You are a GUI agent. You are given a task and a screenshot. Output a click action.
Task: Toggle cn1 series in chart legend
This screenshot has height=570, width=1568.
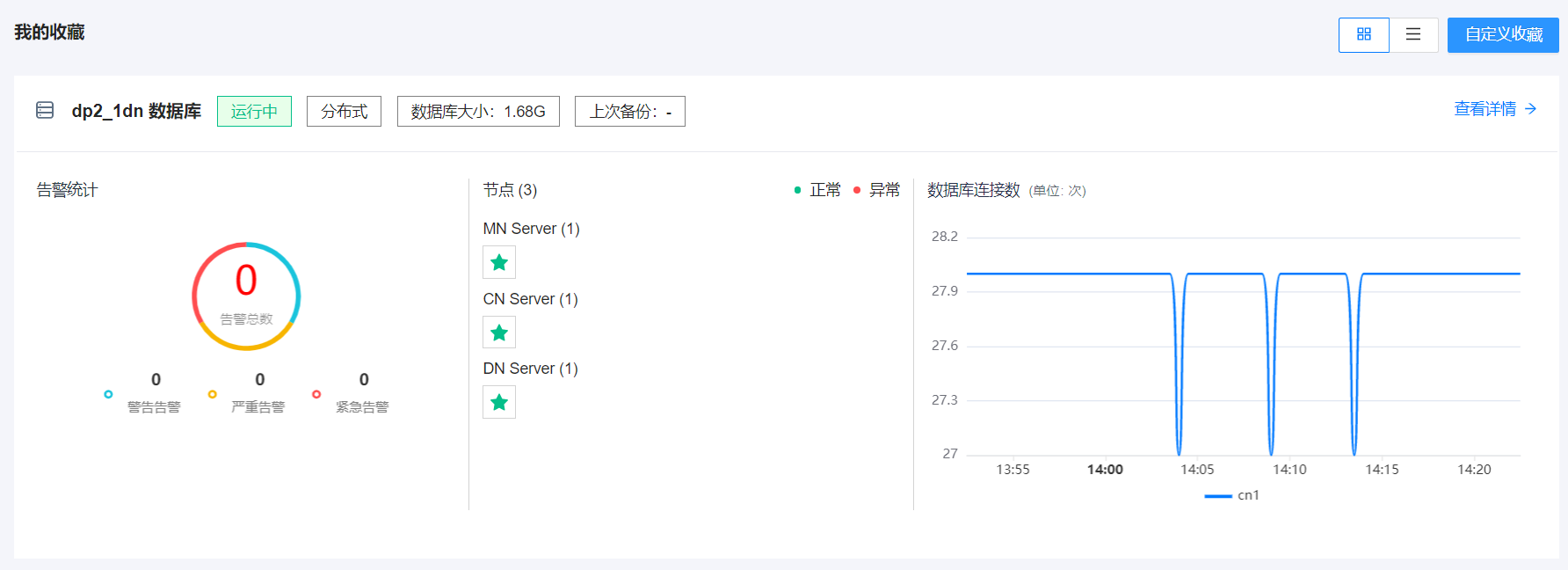pos(1231,495)
